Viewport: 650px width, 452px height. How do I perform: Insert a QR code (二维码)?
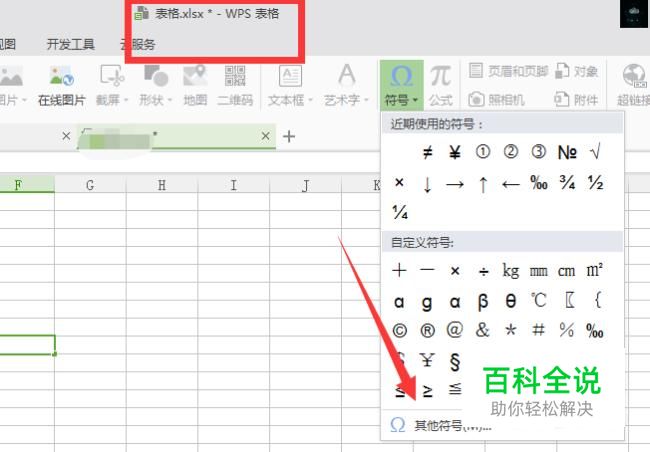click(235, 86)
